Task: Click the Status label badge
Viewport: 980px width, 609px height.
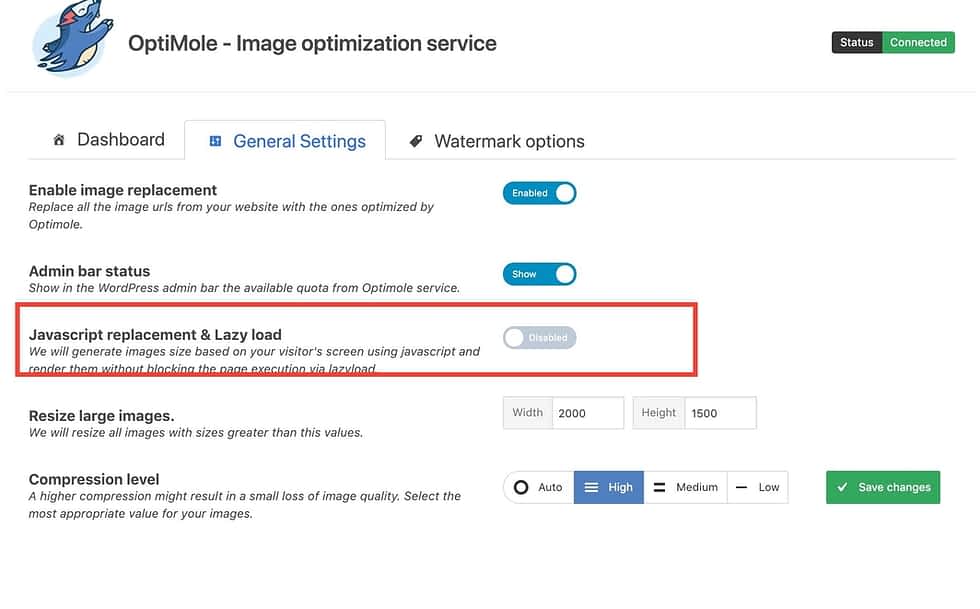Action: coord(857,43)
